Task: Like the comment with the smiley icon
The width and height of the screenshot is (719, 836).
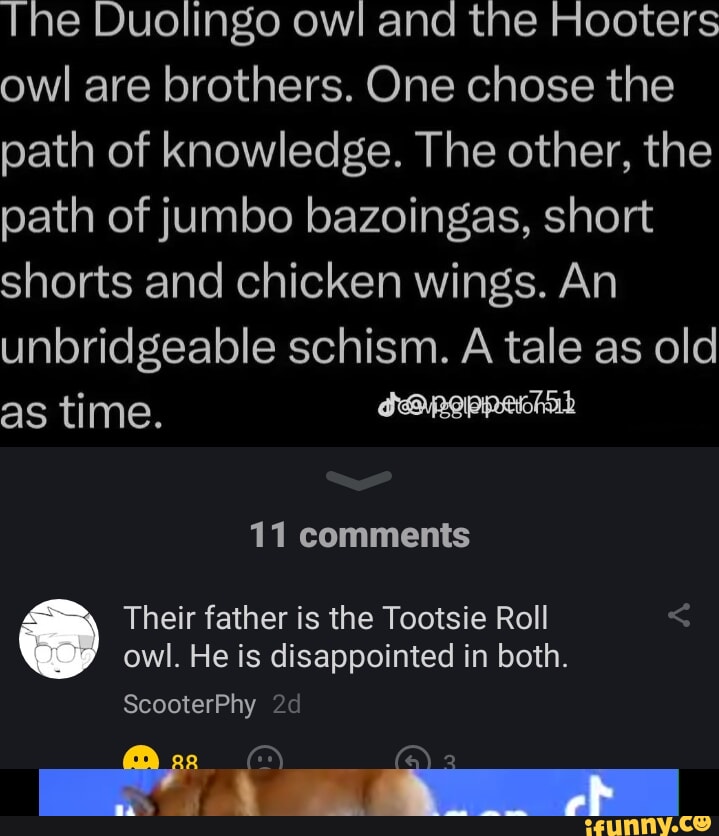Action: [137, 760]
